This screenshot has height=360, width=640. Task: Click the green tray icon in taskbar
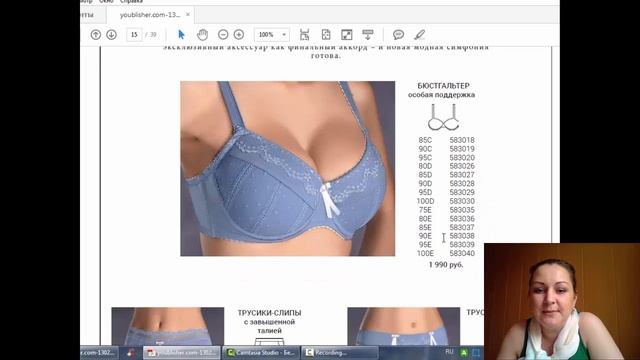tap(464, 352)
